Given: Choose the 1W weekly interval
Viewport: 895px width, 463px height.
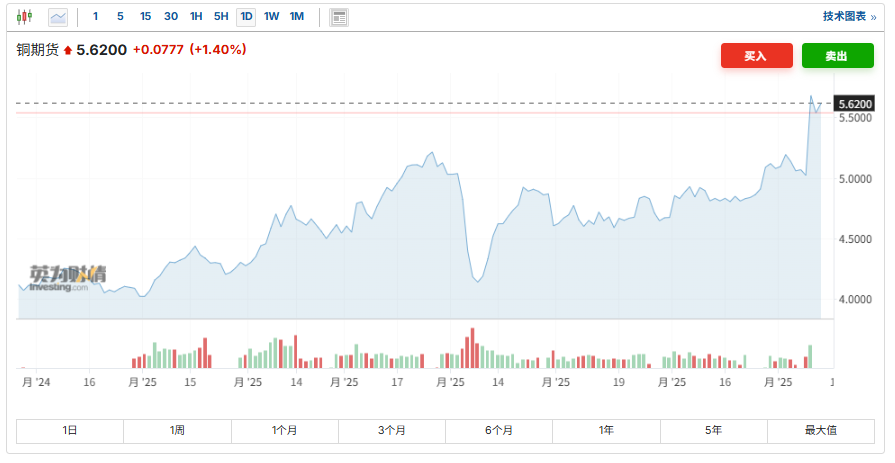Looking at the screenshot, I should tap(272, 17).
